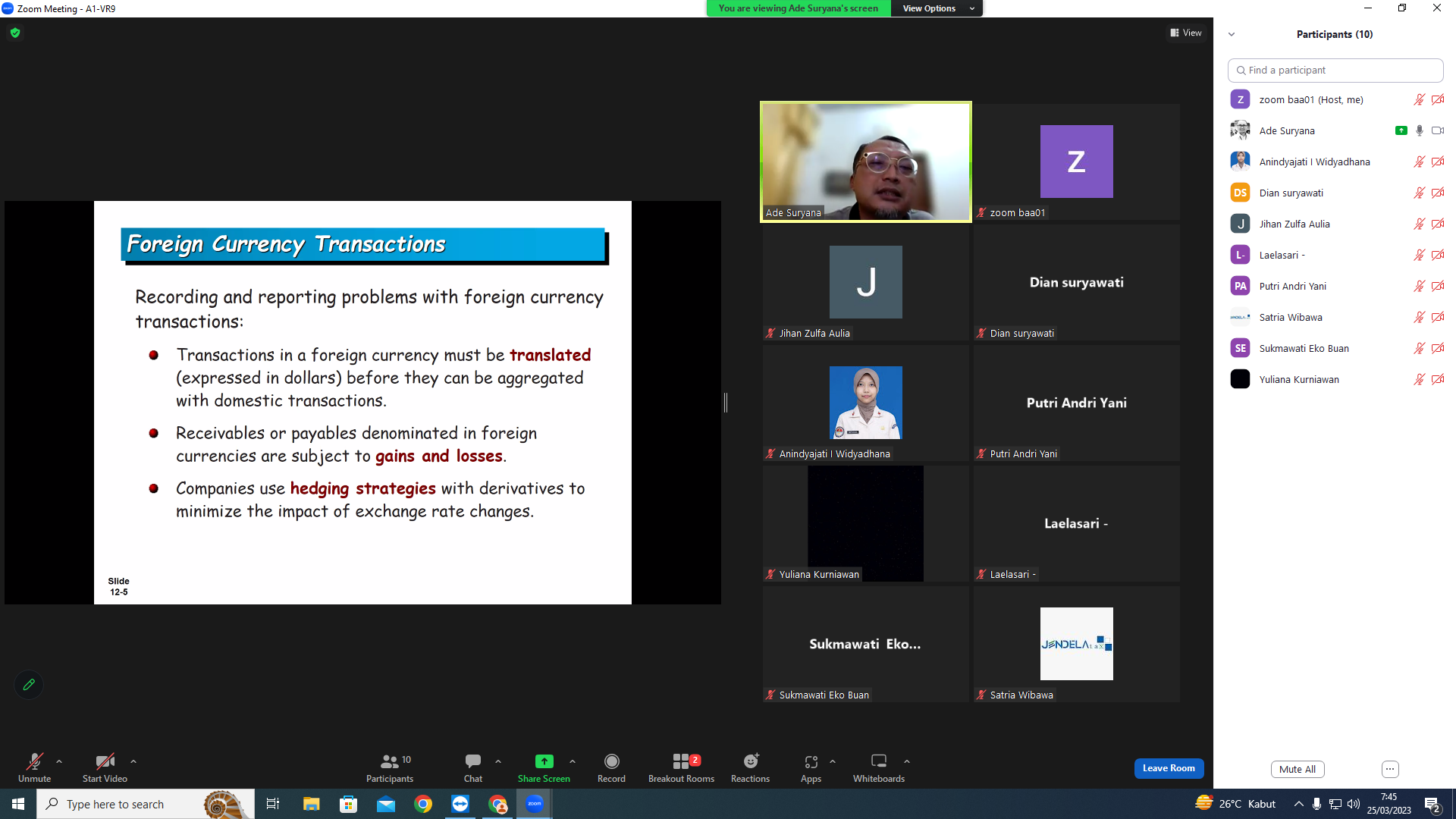Open the volume control in system tray
This screenshot has width=1456, height=819.
click(1354, 804)
